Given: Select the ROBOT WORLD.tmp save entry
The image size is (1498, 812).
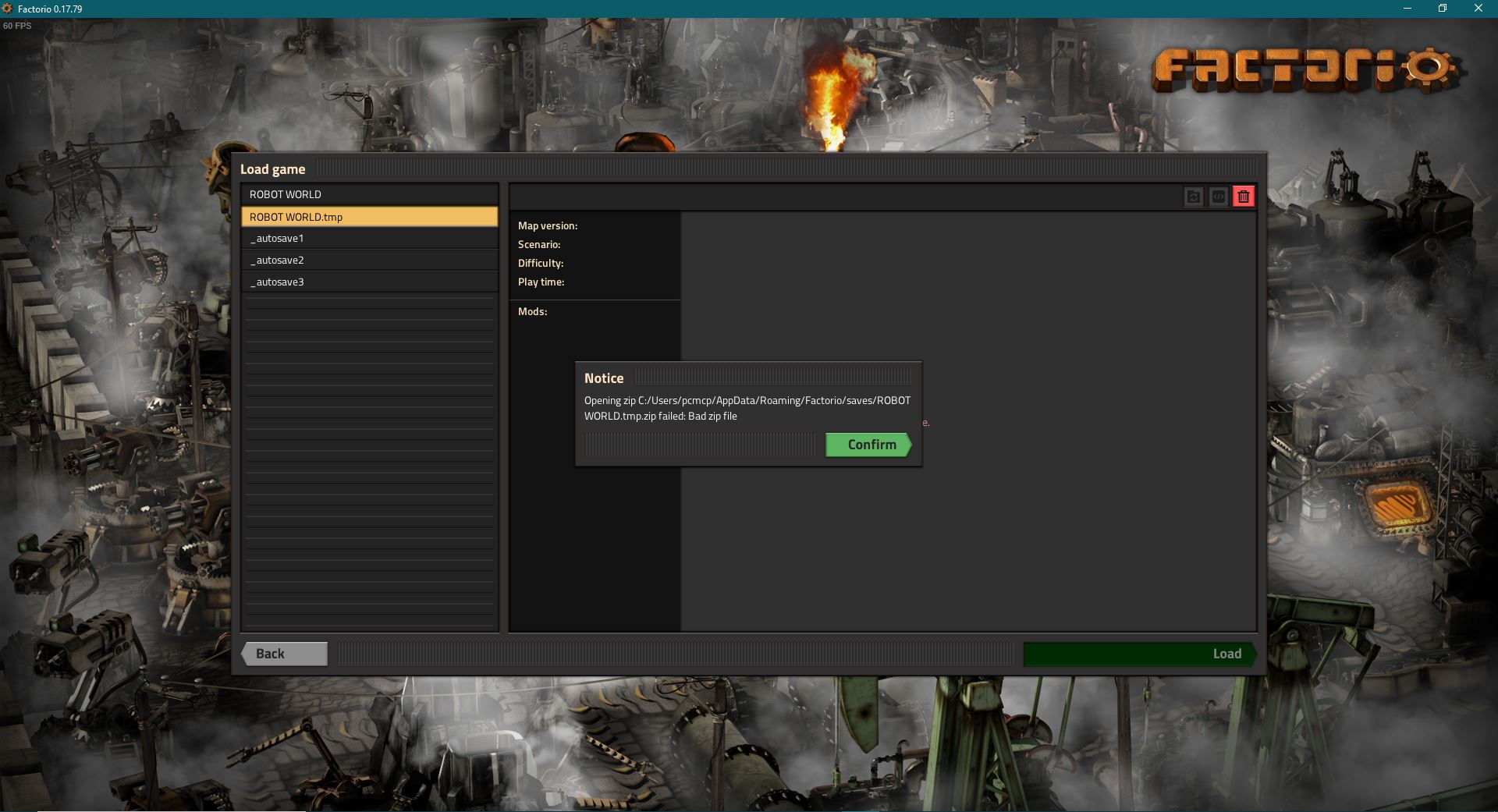Looking at the screenshot, I should pyautogui.click(x=370, y=217).
